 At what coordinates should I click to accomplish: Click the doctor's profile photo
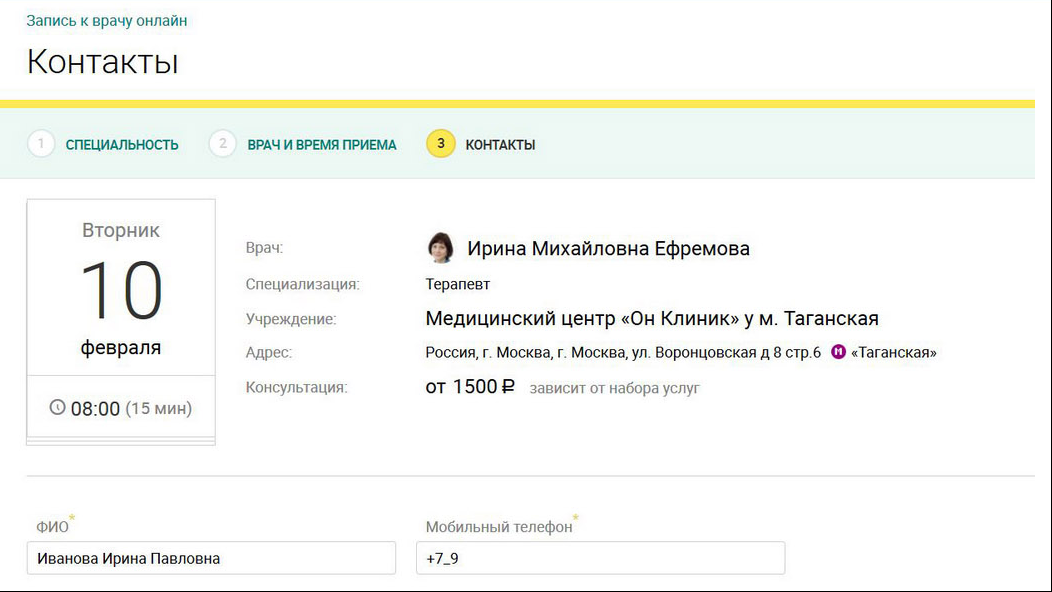440,248
